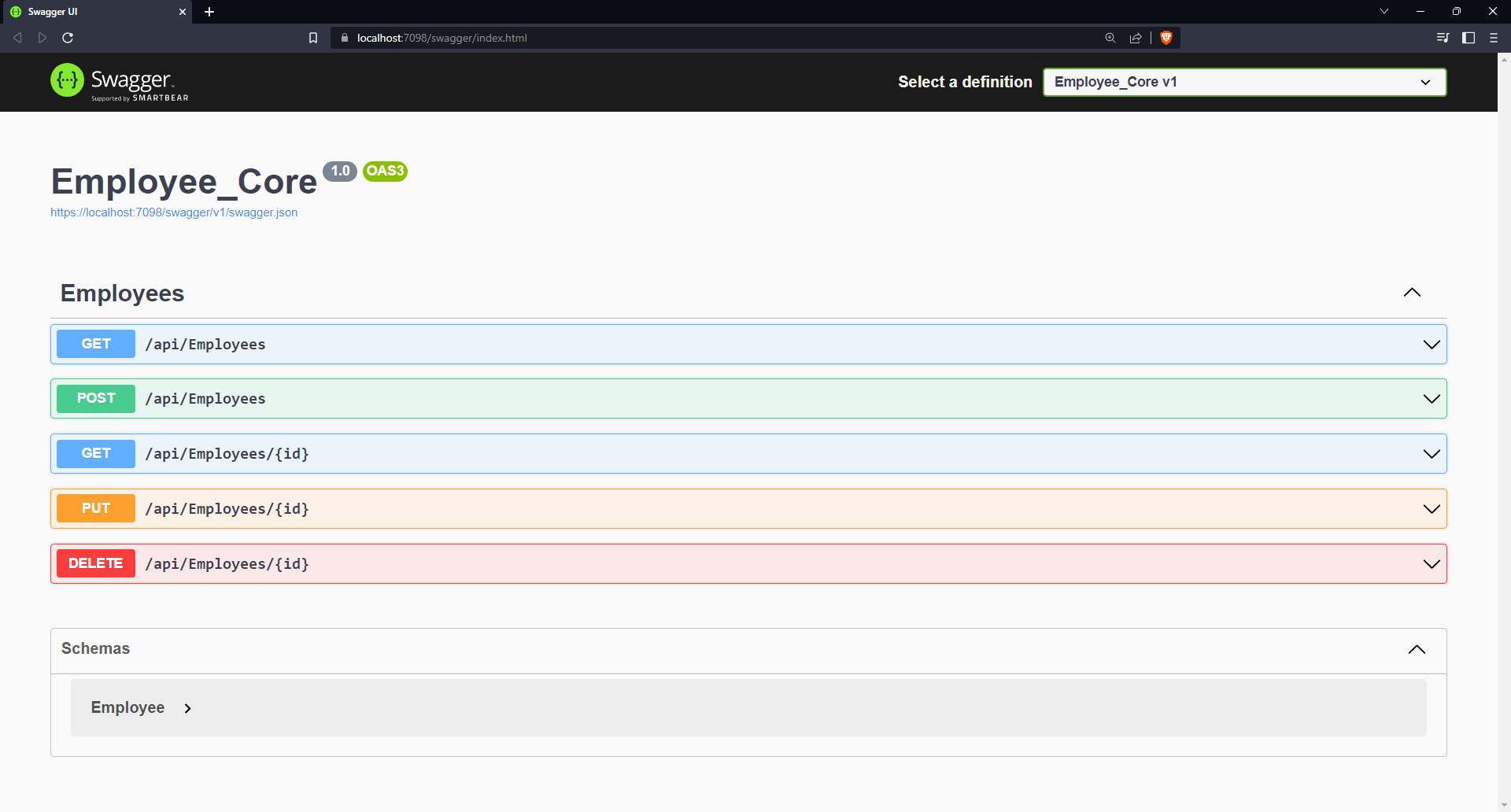Bookmark this page with the bookmark icon
This screenshot has height=812, width=1511.
coord(313,38)
